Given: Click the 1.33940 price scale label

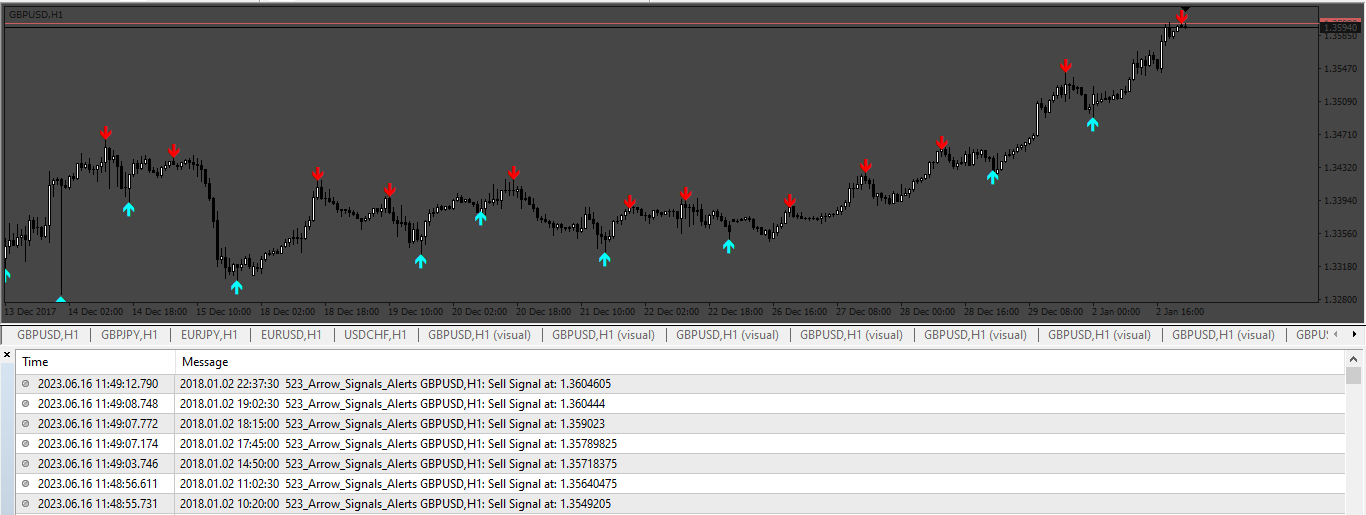Looking at the screenshot, I should pyautogui.click(x=1339, y=201).
